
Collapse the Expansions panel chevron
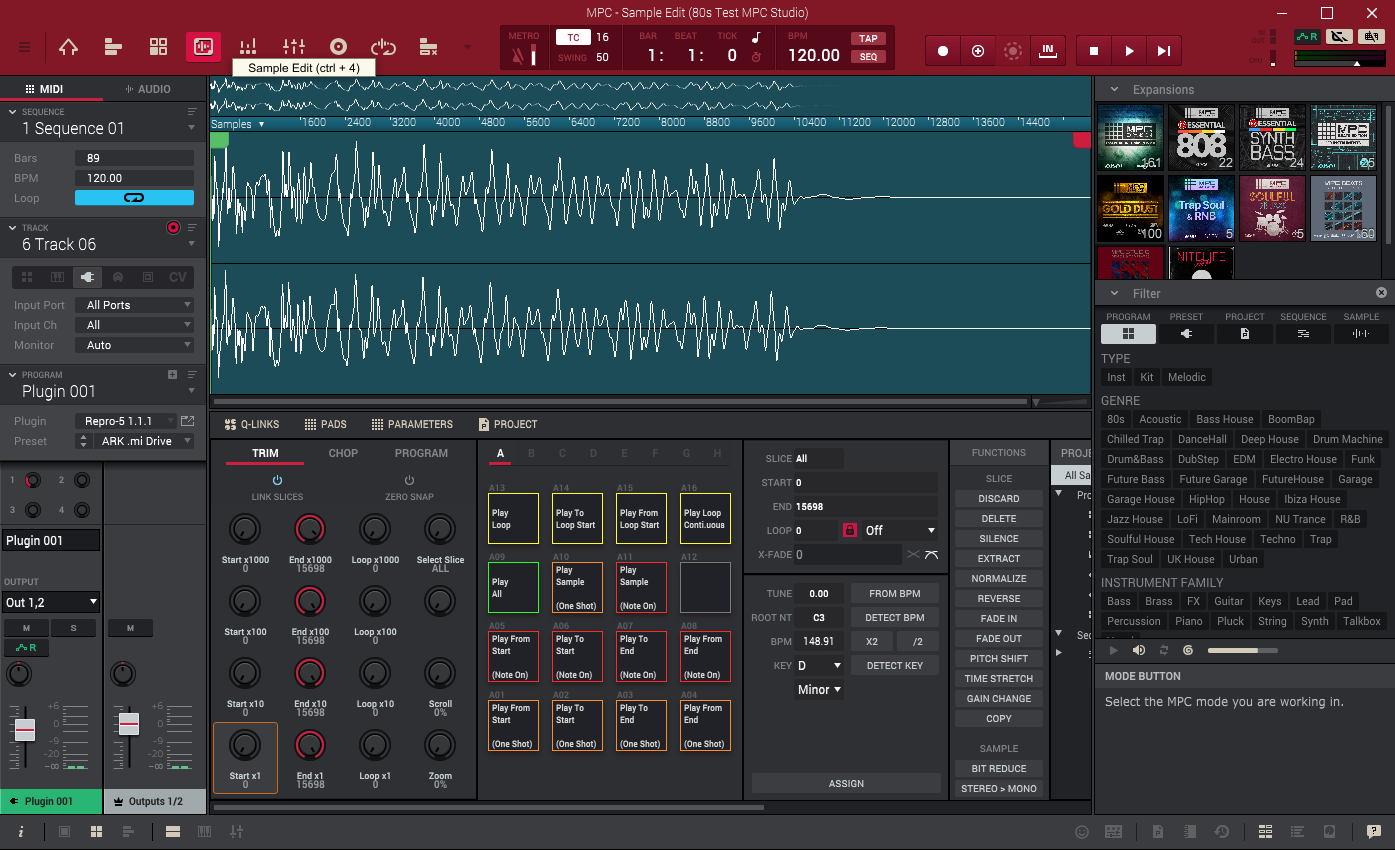(1114, 89)
